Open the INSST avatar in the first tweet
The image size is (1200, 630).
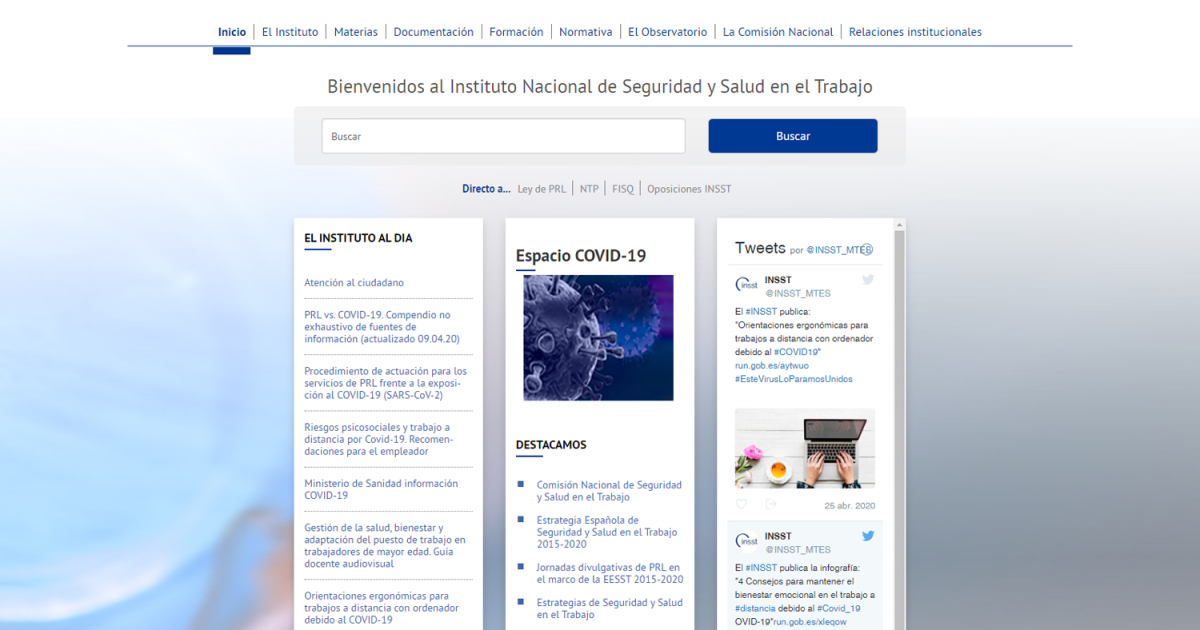tap(746, 286)
